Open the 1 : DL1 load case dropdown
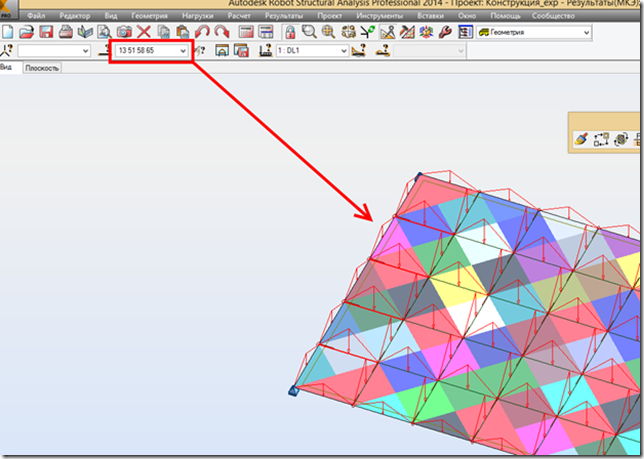Image resolution: width=644 pixels, height=459 pixels. tap(312, 51)
